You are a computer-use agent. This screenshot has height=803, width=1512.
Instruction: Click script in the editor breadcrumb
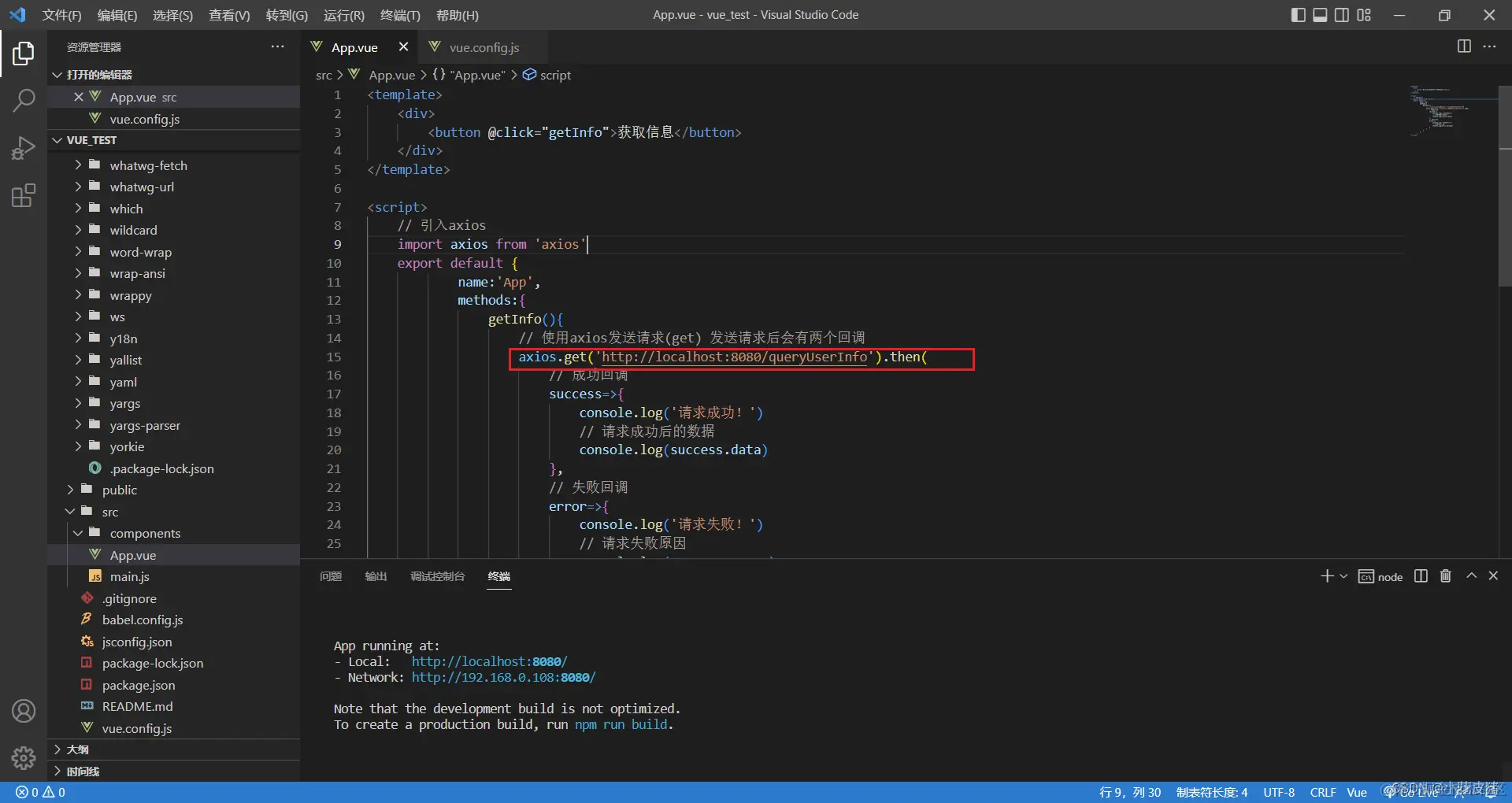(547, 75)
